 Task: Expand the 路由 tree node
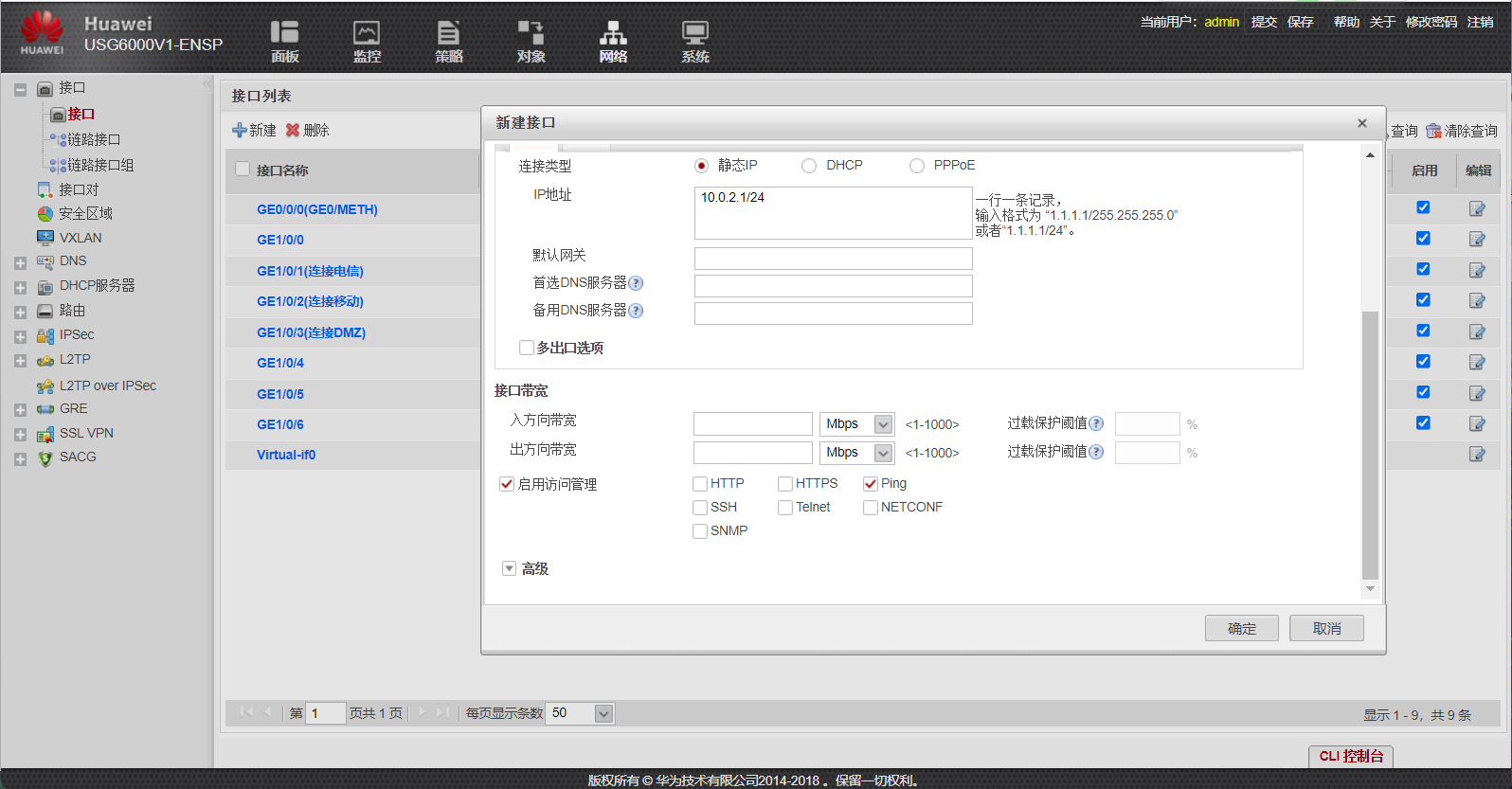coord(20,313)
